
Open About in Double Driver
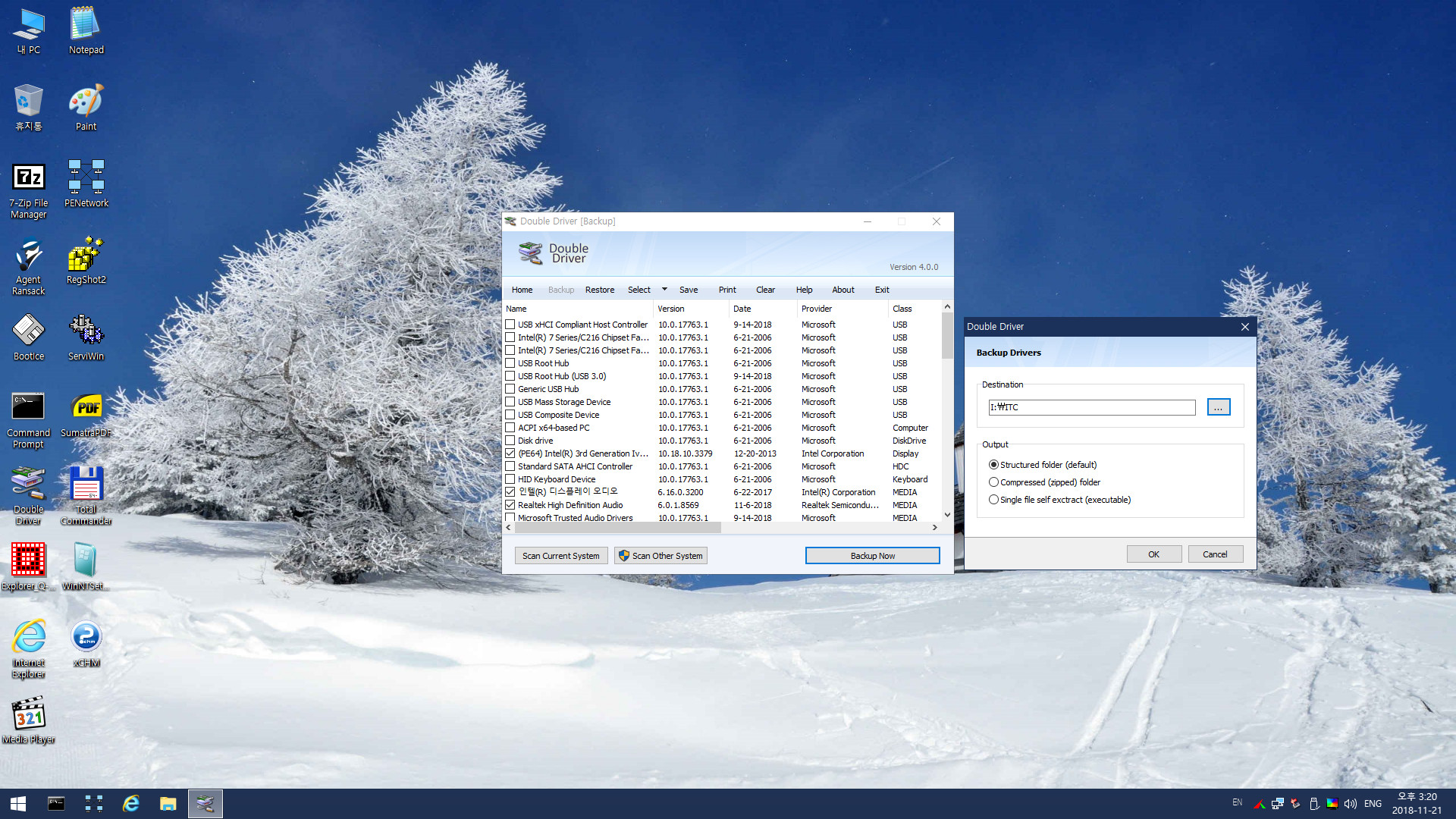tap(843, 290)
